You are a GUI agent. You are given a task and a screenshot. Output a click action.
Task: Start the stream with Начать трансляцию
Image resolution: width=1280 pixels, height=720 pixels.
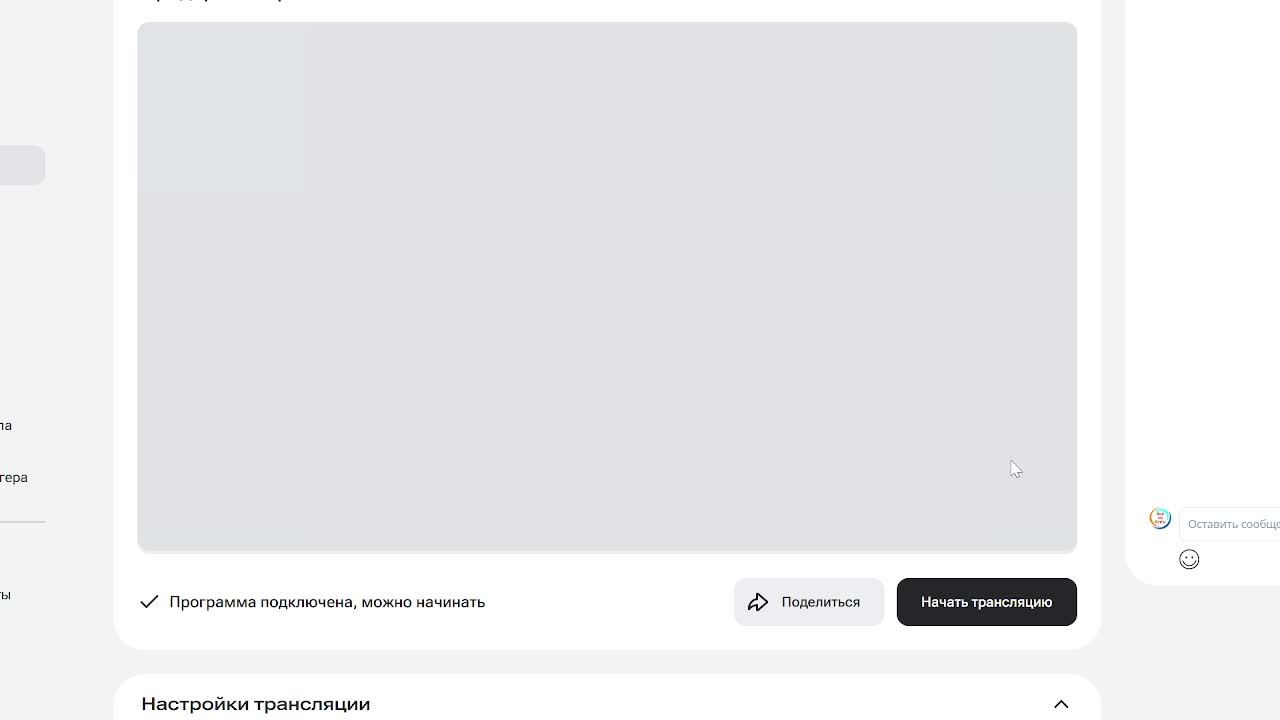pyautogui.click(x=987, y=602)
